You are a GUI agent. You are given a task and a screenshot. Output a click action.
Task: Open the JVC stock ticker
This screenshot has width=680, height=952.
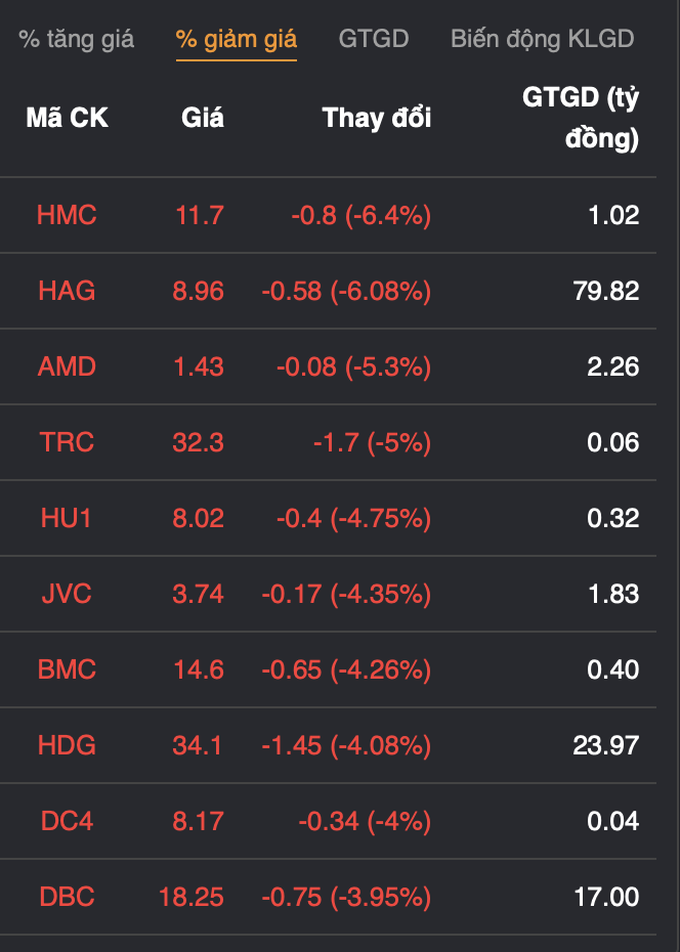click(x=67, y=594)
